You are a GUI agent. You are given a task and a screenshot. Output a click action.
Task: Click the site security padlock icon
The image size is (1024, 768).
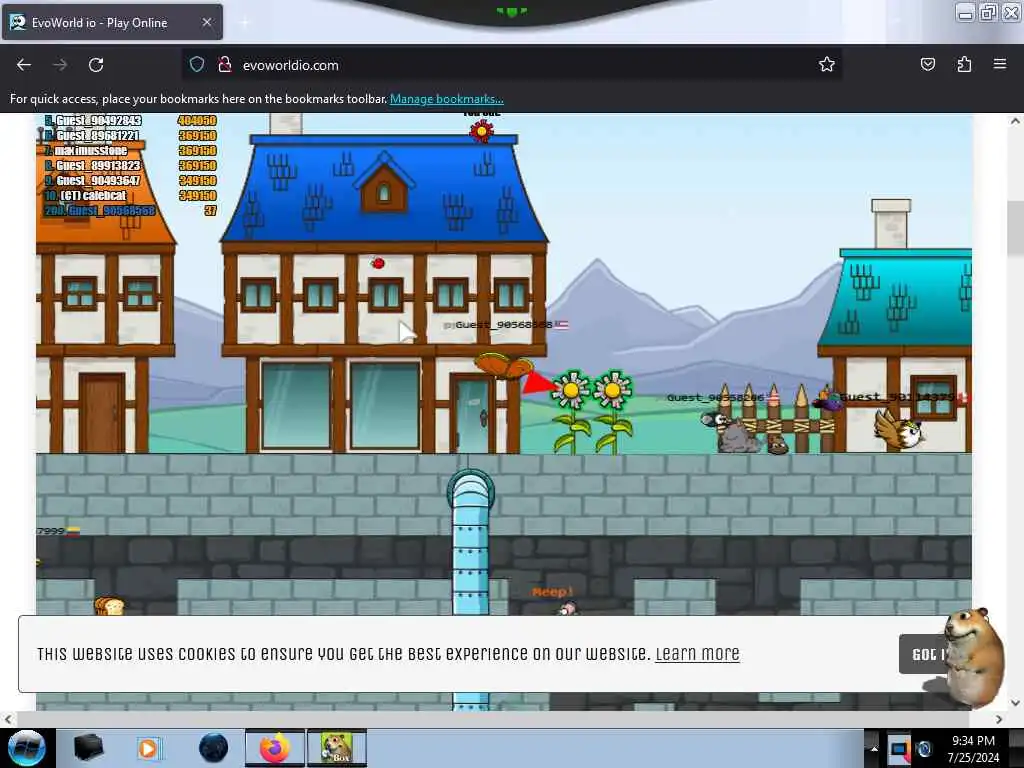(225, 65)
